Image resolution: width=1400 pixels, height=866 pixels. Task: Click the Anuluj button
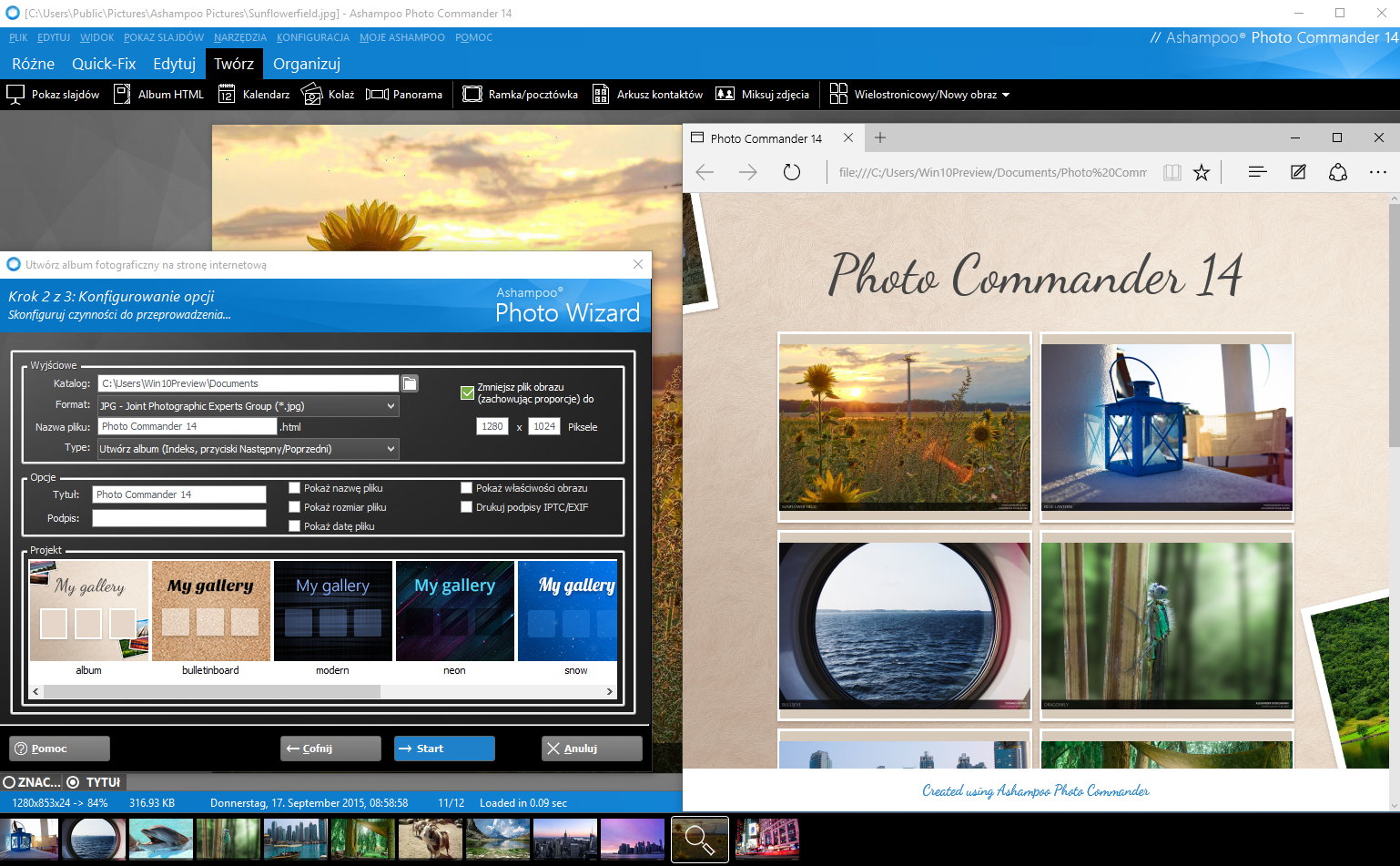tap(592, 749)
